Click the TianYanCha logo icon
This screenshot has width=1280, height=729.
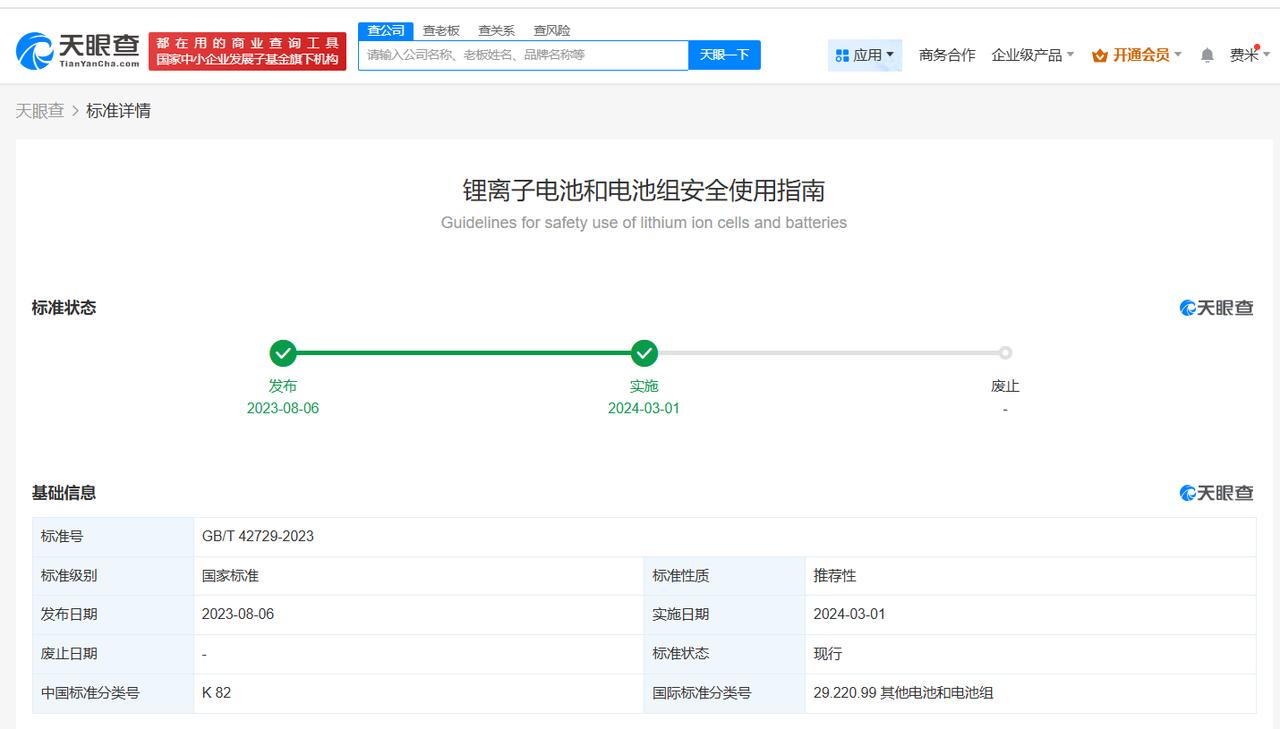tap(34, 51)
